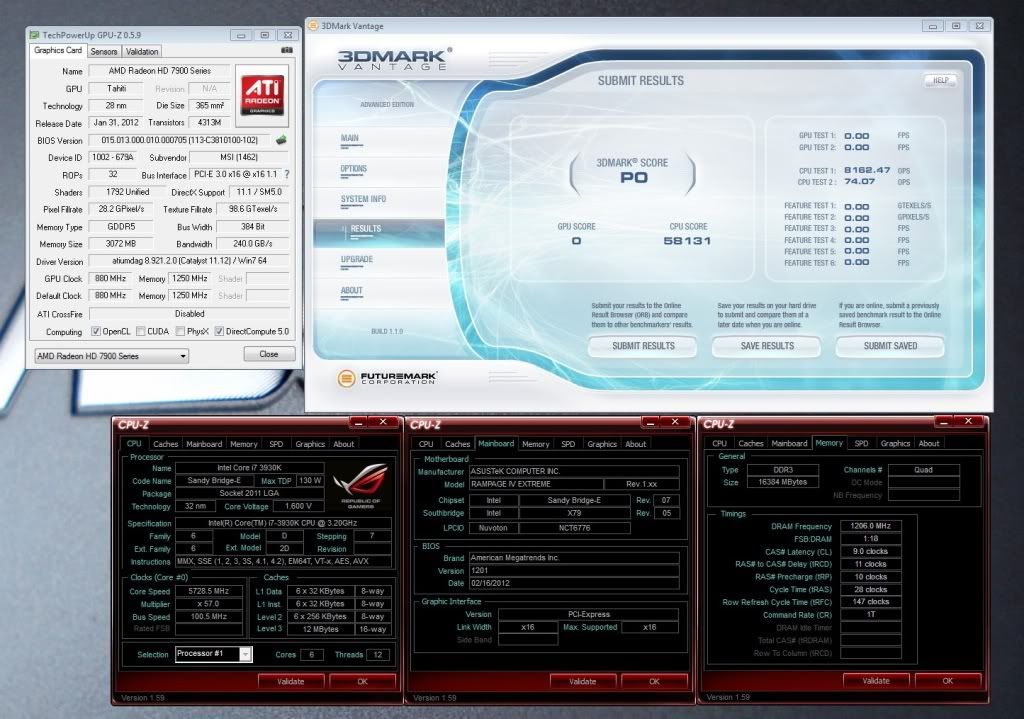
Task: Click Validate in left CPU-Z window
Action: click(291, 681)
